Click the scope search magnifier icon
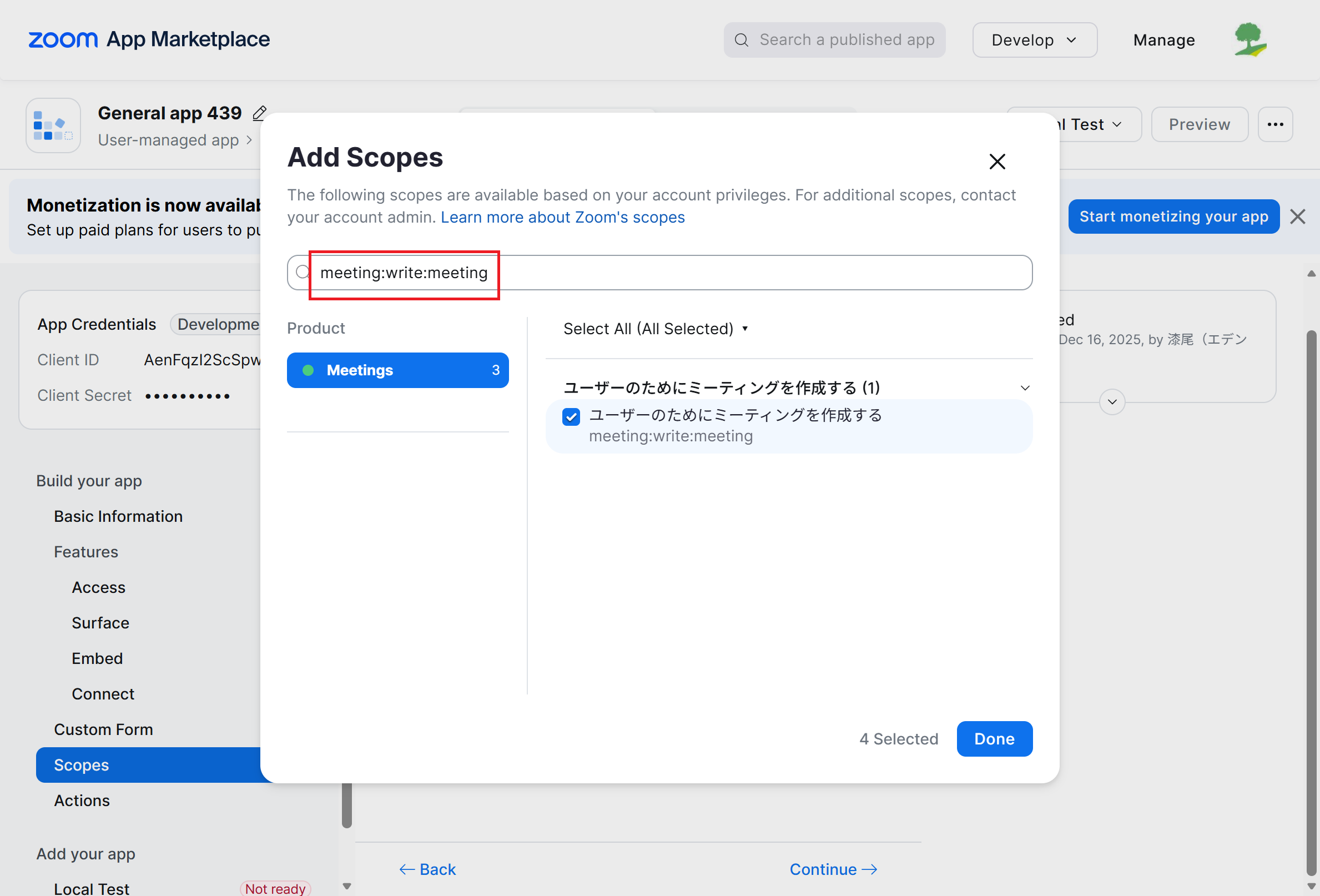This screenshot has width=1320, height=896. (x=303, y=272)
